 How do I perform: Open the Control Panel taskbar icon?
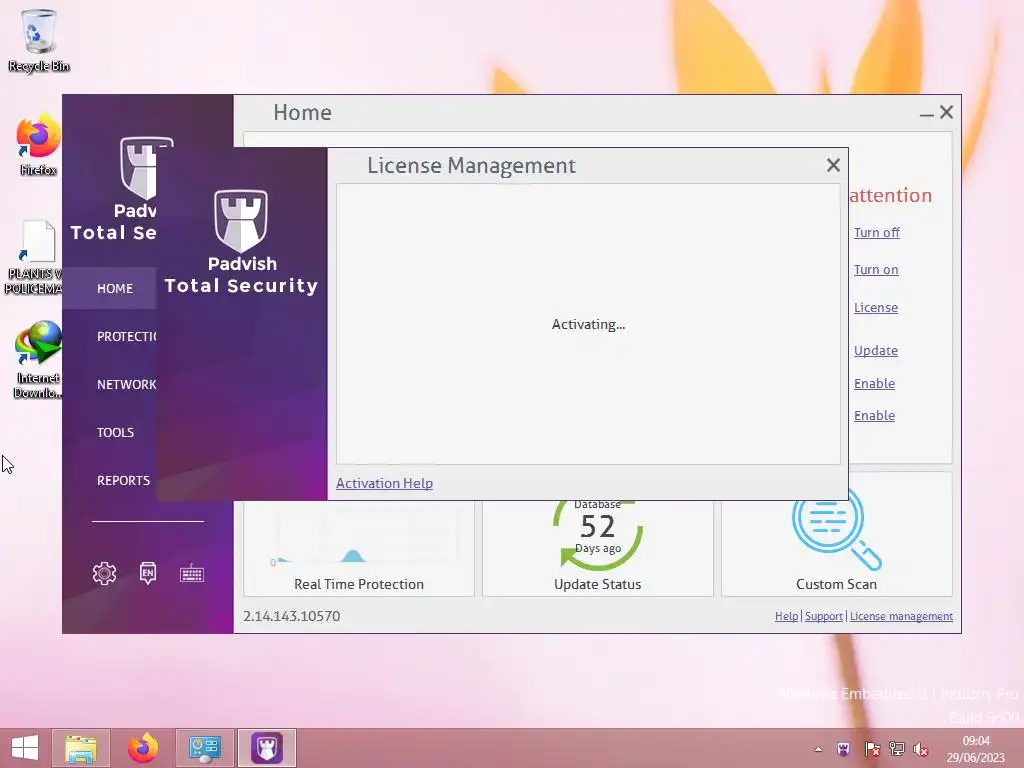pyautogui.click(x=204, y=748)
